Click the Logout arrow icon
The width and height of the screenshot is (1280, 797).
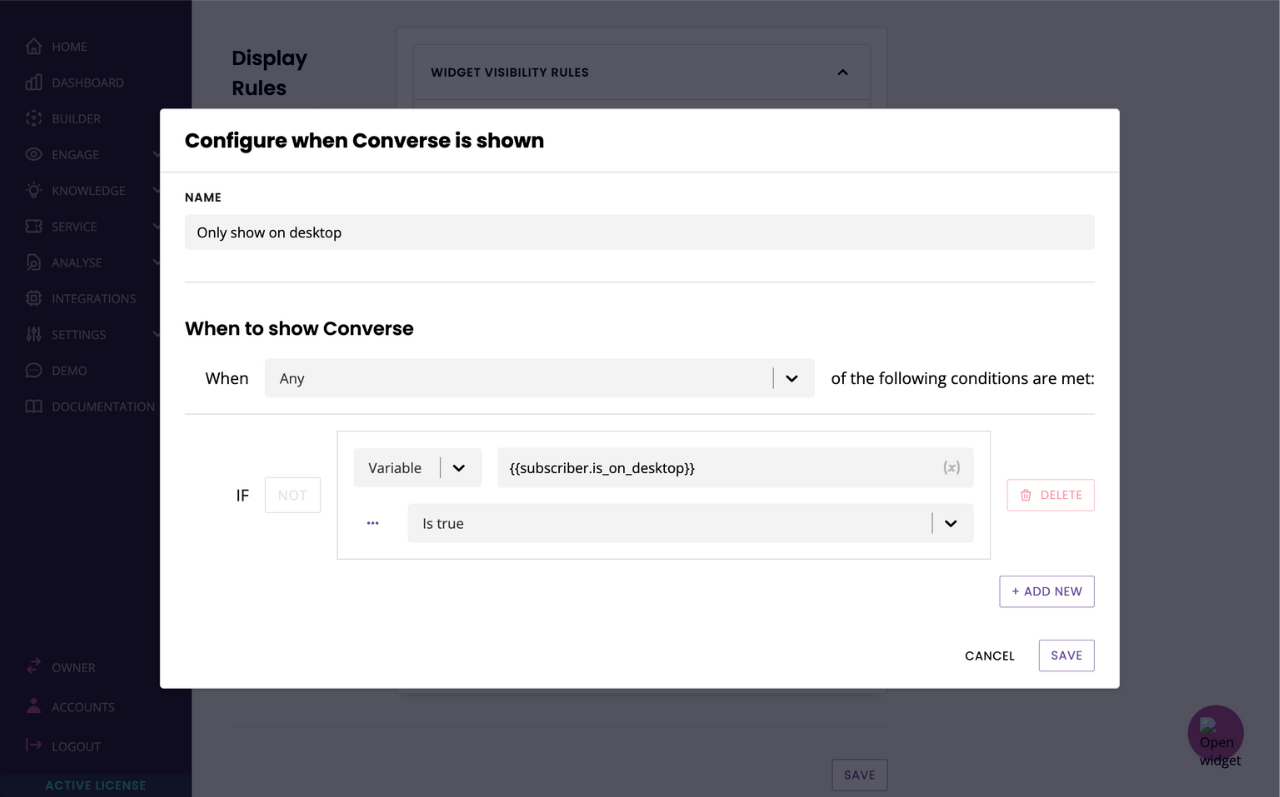click(x=34, y=746)
